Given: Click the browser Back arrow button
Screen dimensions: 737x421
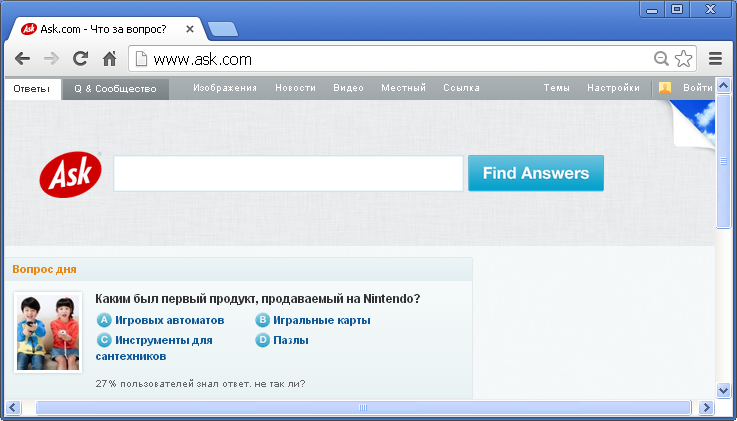Looking at the screenshot, I should point(22,59).
